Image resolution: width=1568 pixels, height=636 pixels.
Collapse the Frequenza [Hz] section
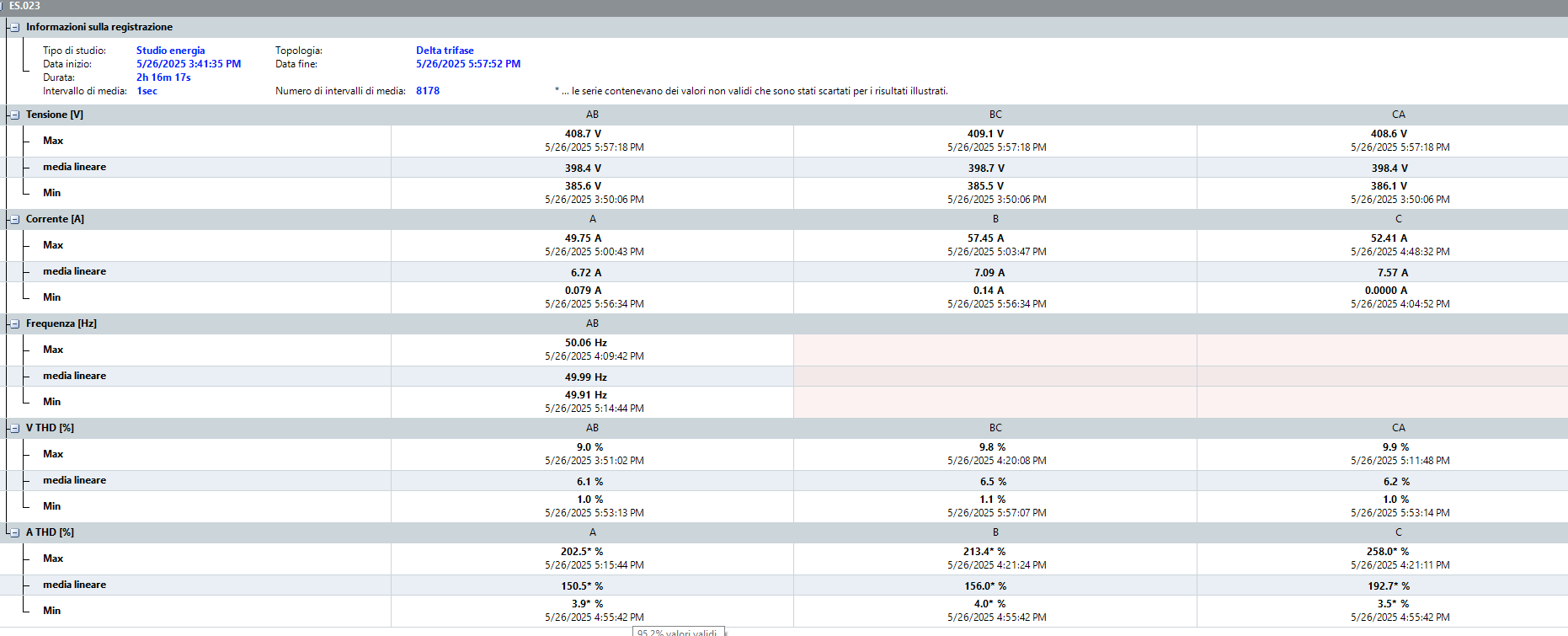(x=14, y=323)
